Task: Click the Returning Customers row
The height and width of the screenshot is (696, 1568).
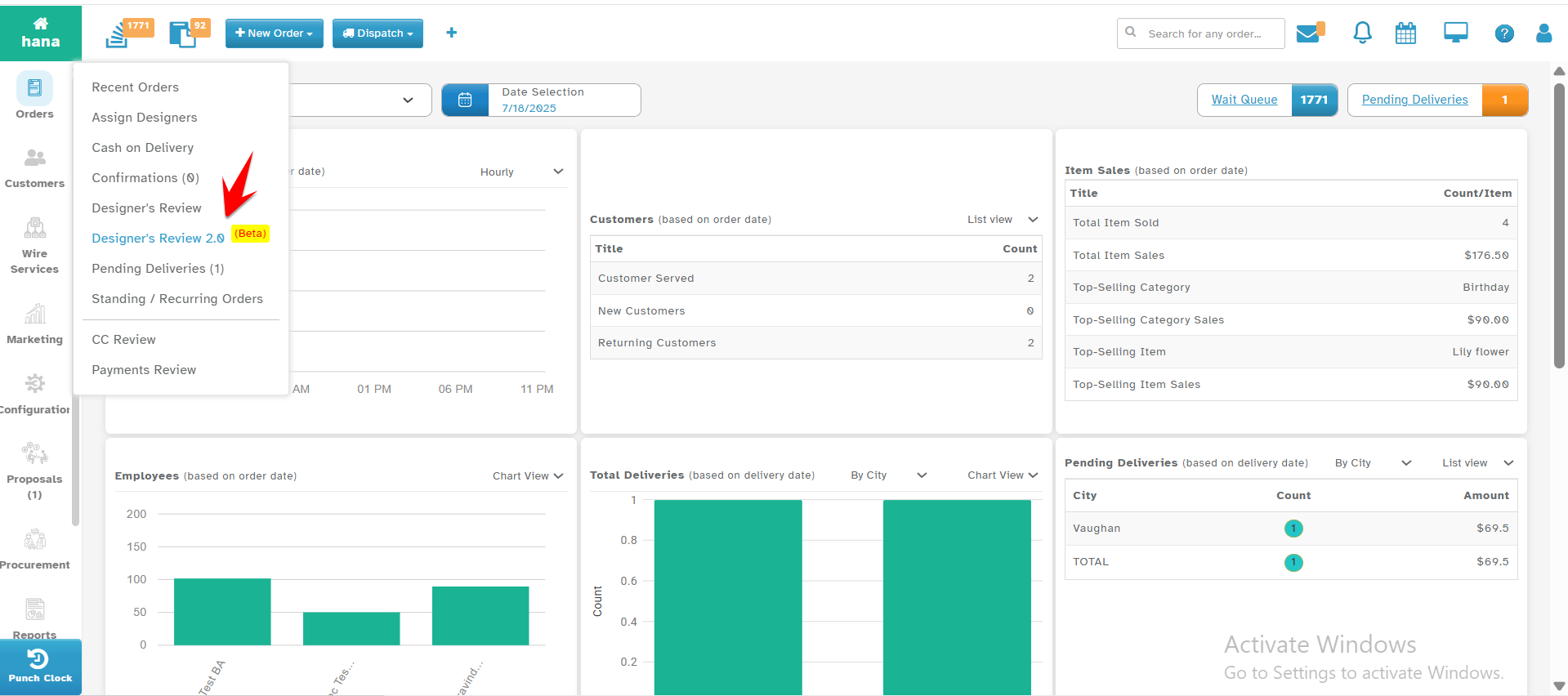Action: pyautogui.click(x=815, y=343)
